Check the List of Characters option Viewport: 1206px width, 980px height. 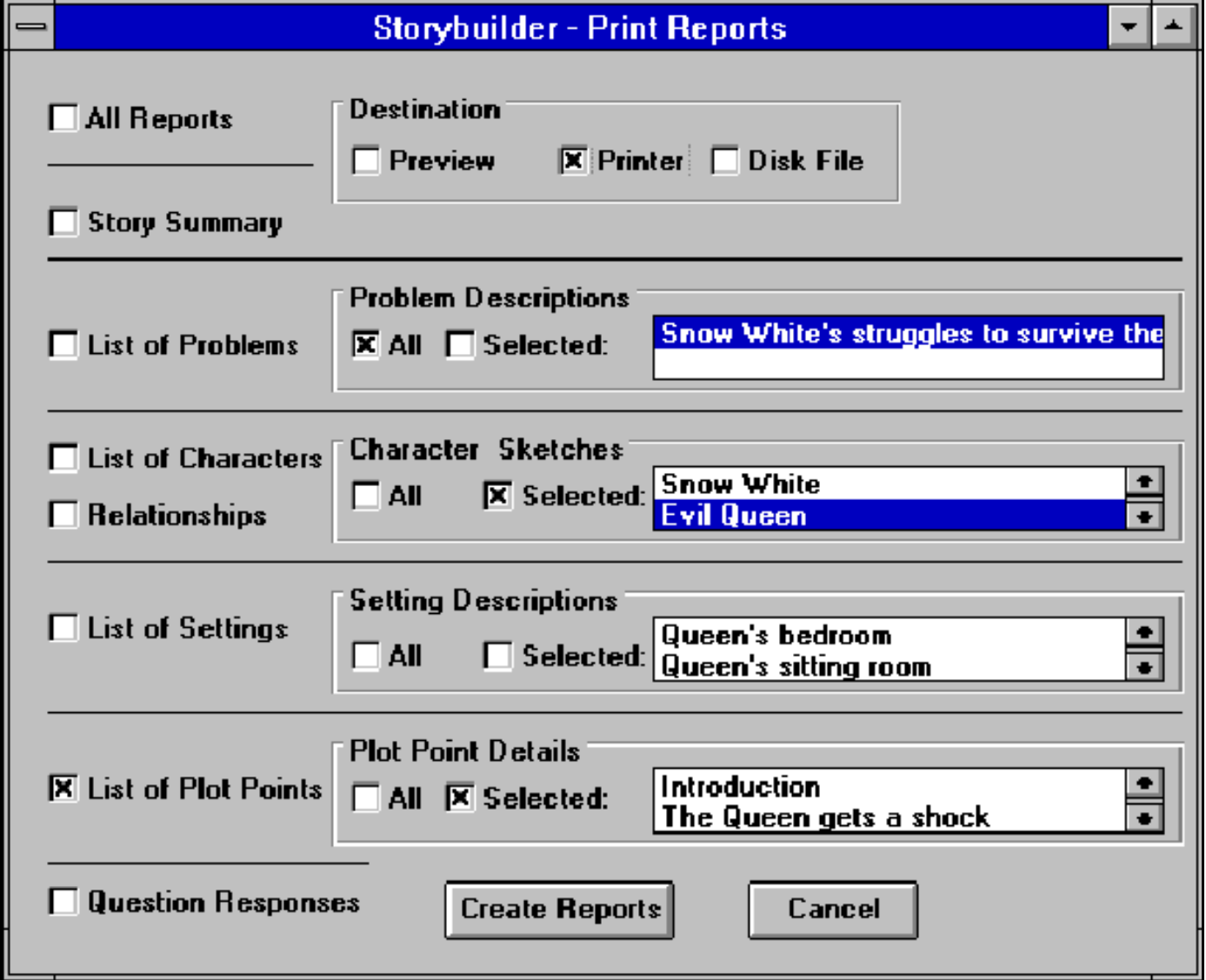coord(62,458)
